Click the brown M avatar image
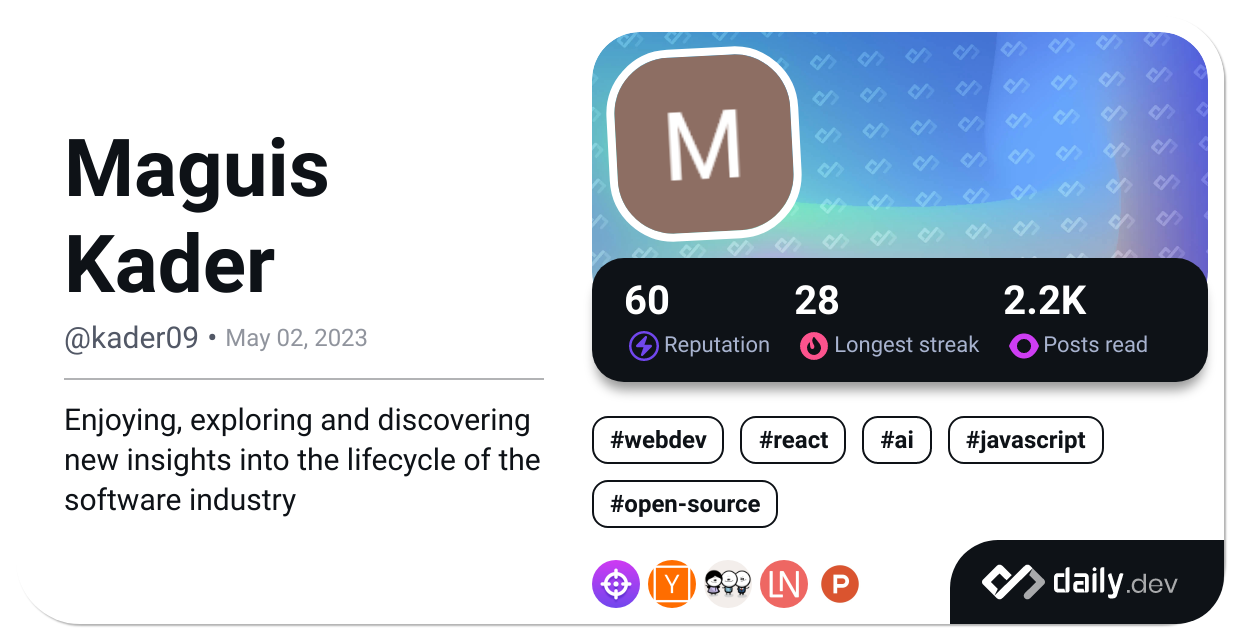The image size is (1240, 640). click(x=704, y=145)
